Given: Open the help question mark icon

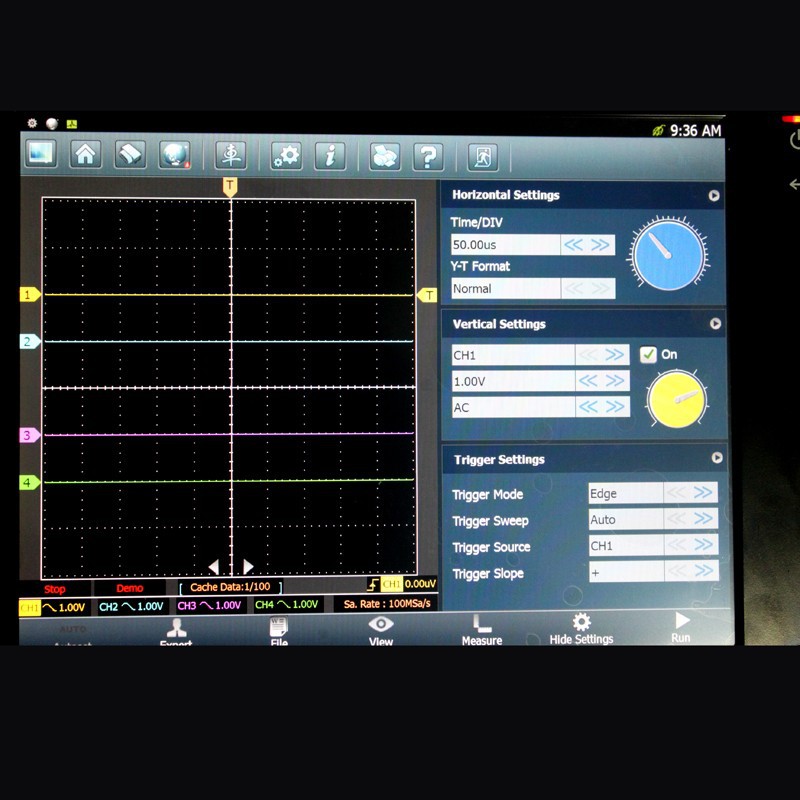Looking at the screenshot, I should click(x=428, y=155).
